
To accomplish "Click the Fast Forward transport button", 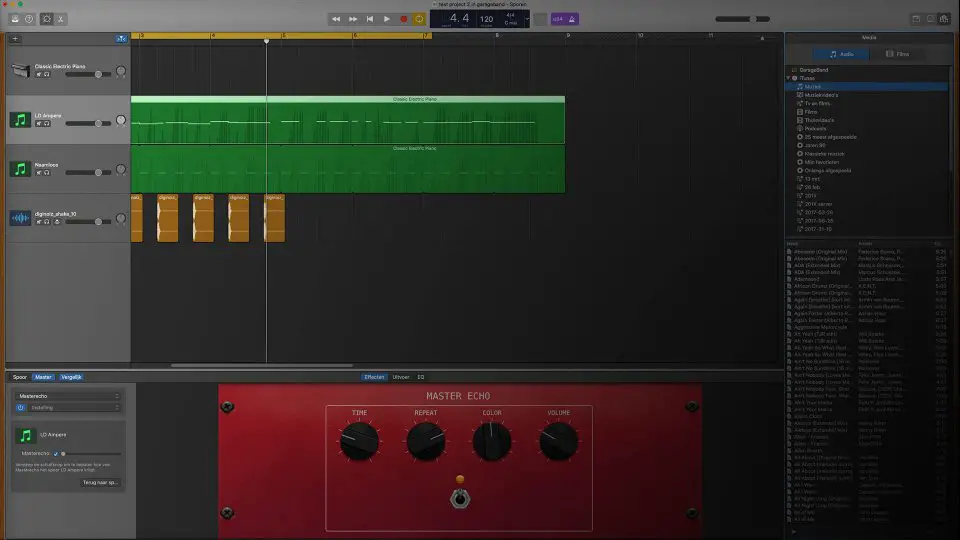I will tap(353, 19).
